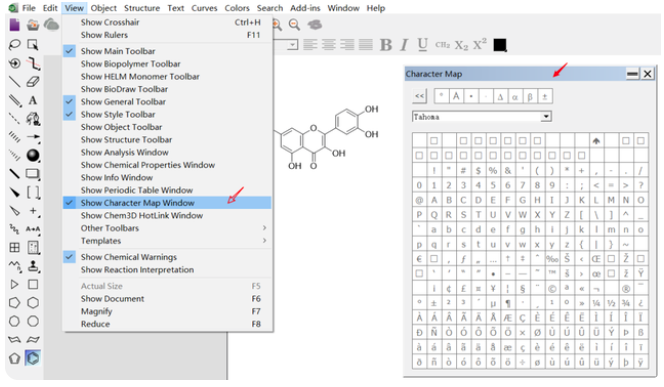Insert recent degree character
Screen dimensions: 664x387
[x=441, y=97]
